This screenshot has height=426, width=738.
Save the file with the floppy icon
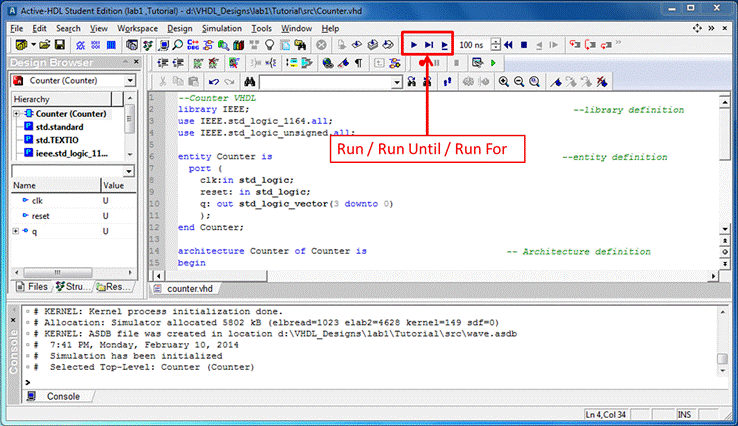(60, 45)
